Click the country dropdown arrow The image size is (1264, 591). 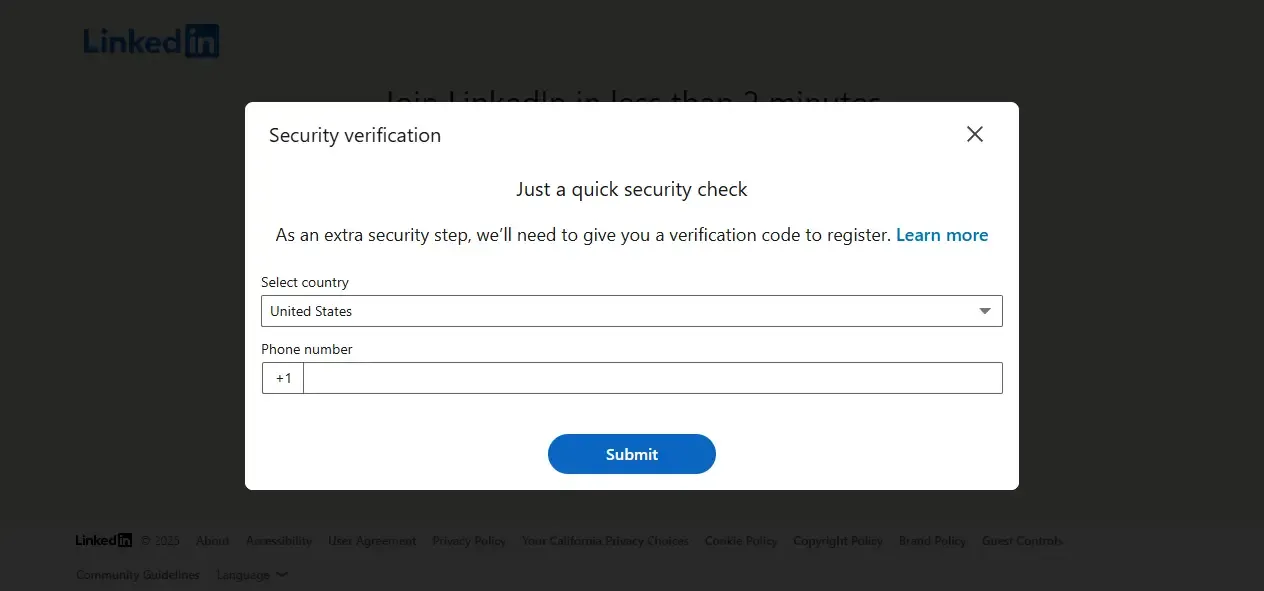(x=985, y=311)
